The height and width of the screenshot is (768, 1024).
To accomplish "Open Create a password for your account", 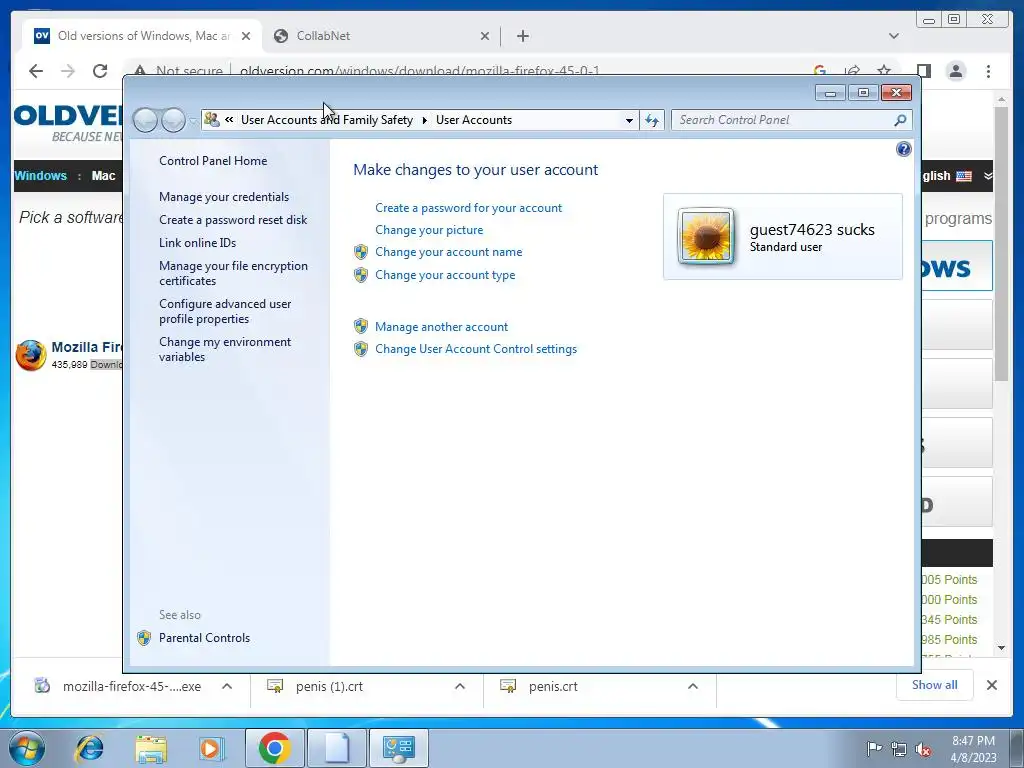I will (468, 208).
